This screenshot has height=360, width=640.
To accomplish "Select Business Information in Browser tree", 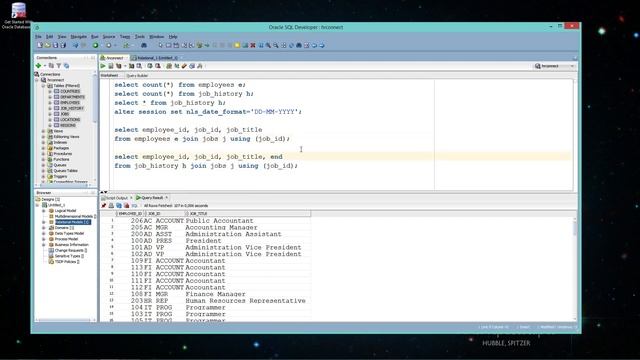I will click(x=71, y=244).
